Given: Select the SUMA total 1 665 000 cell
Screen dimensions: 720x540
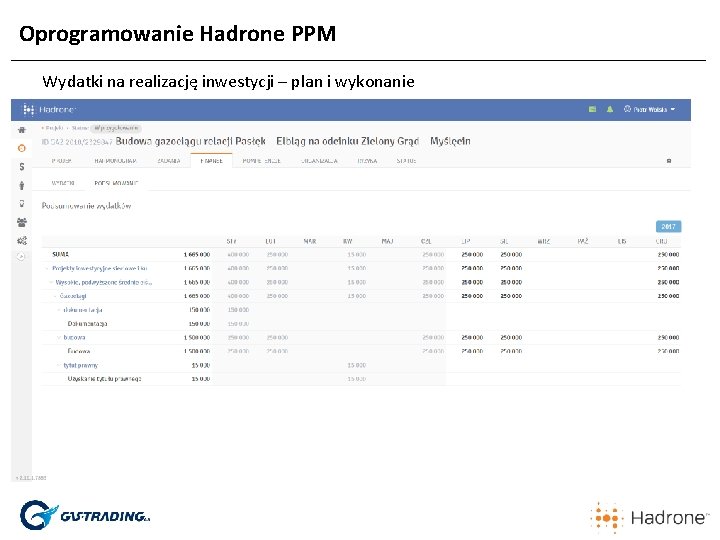Looking at the screenshot, I should tap(197, 254).
